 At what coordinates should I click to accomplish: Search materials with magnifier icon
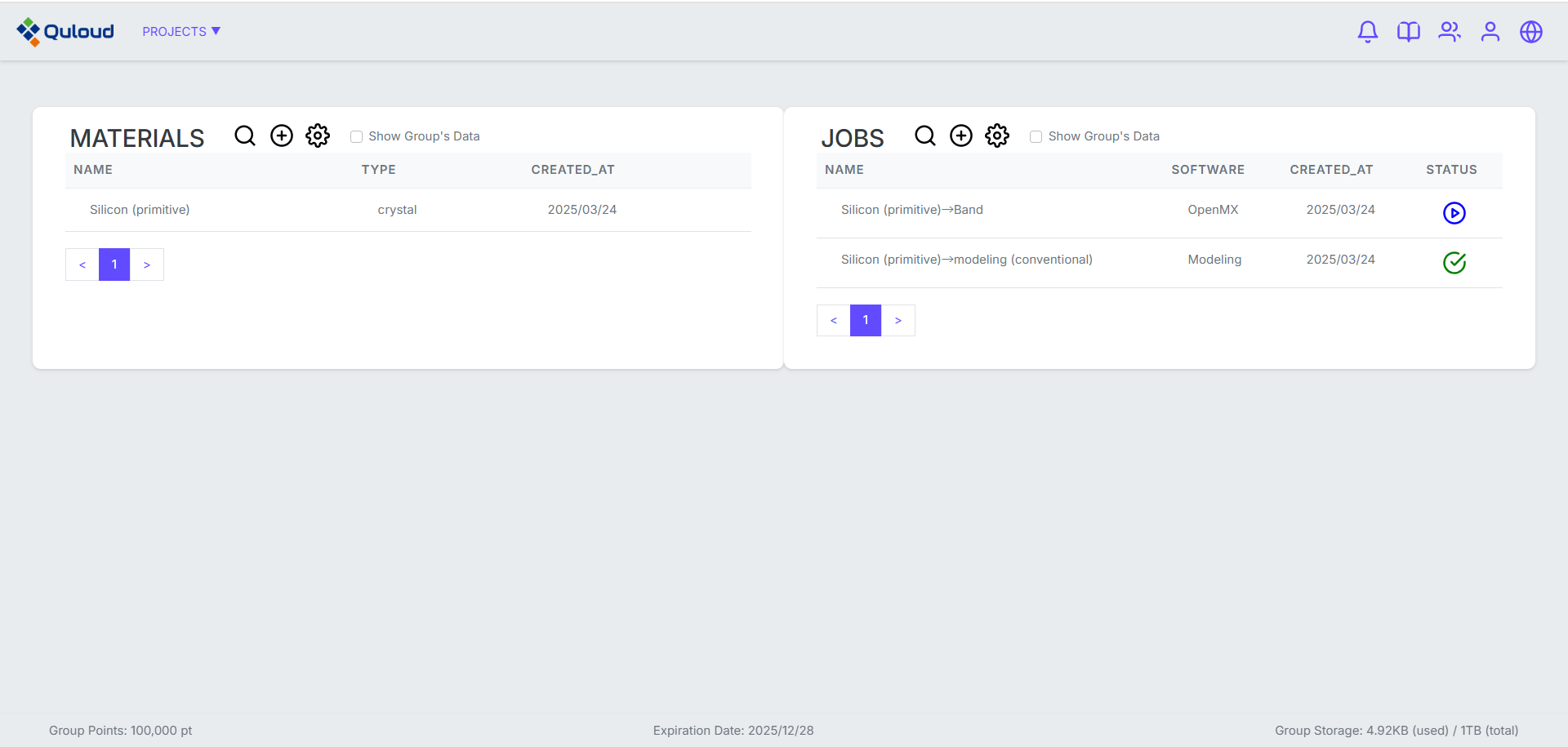[x=245, y=136]
